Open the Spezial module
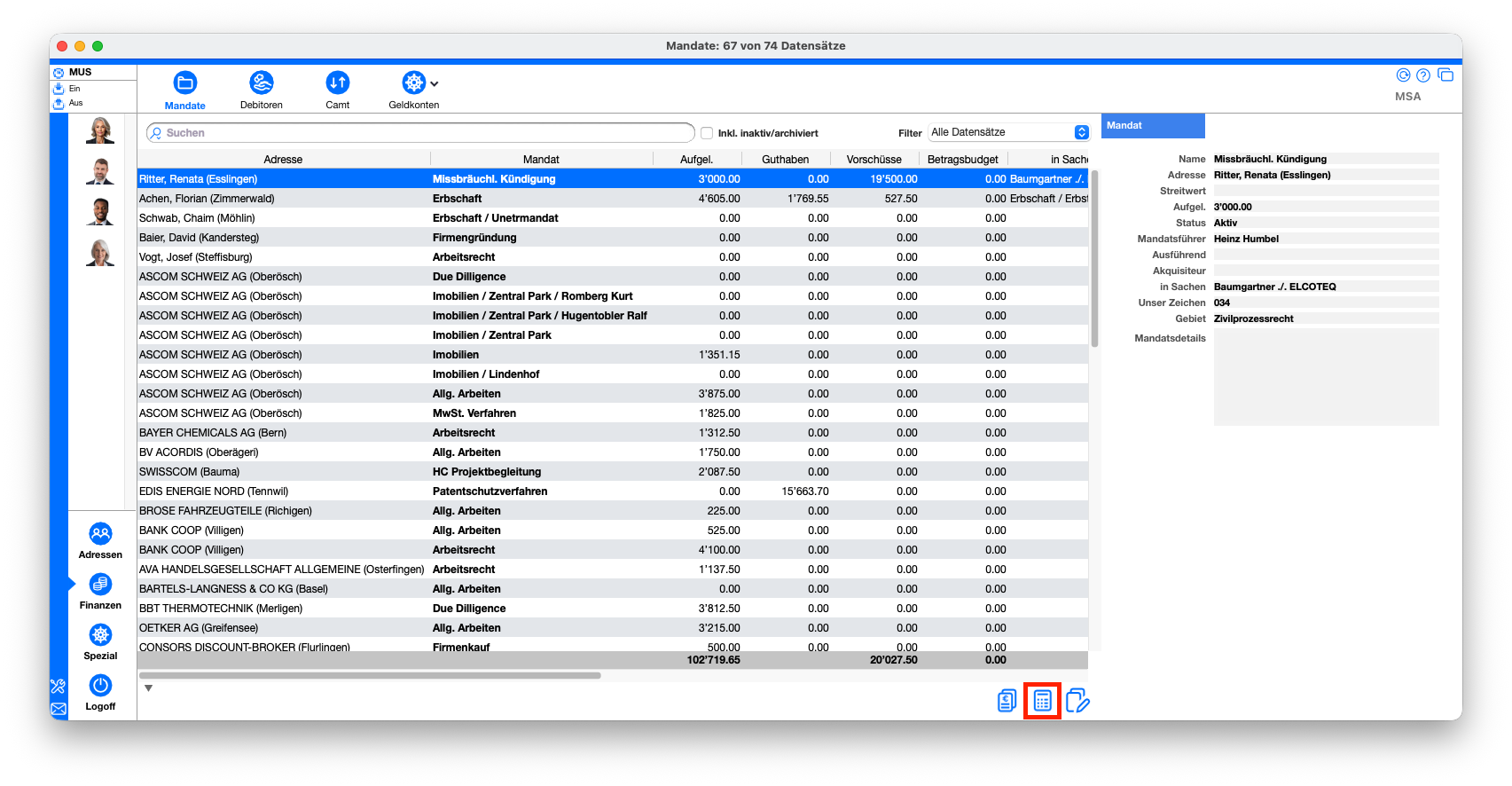This screenshot has width=1512, height=786. 100,635
